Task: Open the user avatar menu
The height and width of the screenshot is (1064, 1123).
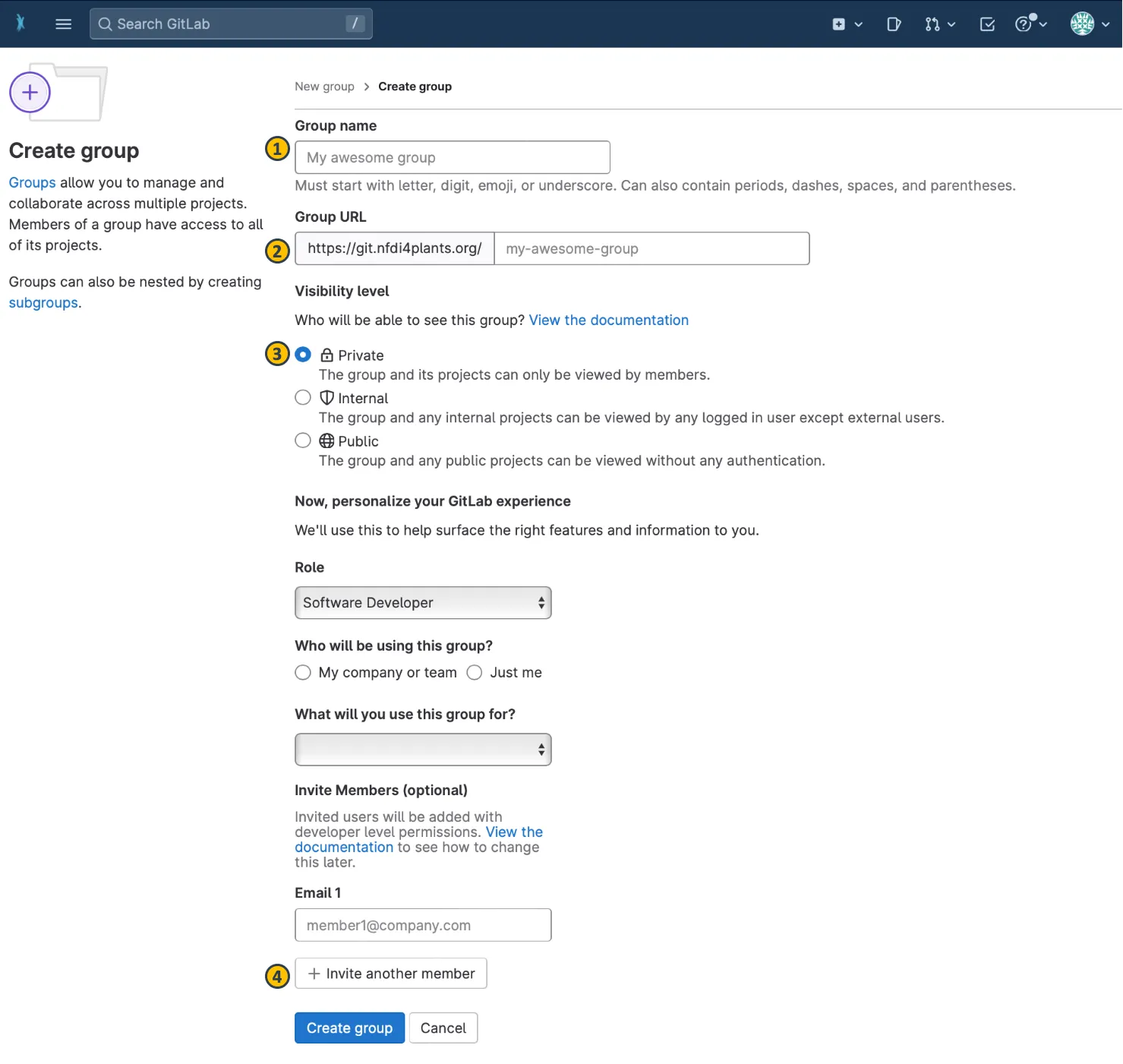Action: [x=1090, y=24]
